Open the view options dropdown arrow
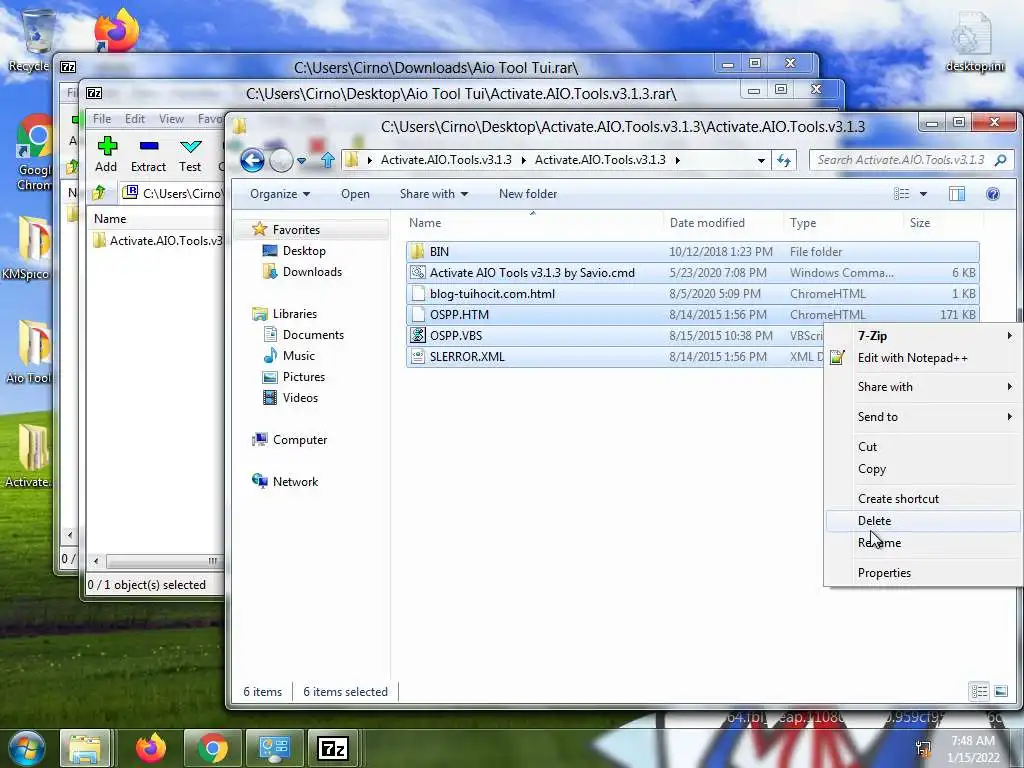The height and width of the screenshot is (768, 1024). coord(923,194)
